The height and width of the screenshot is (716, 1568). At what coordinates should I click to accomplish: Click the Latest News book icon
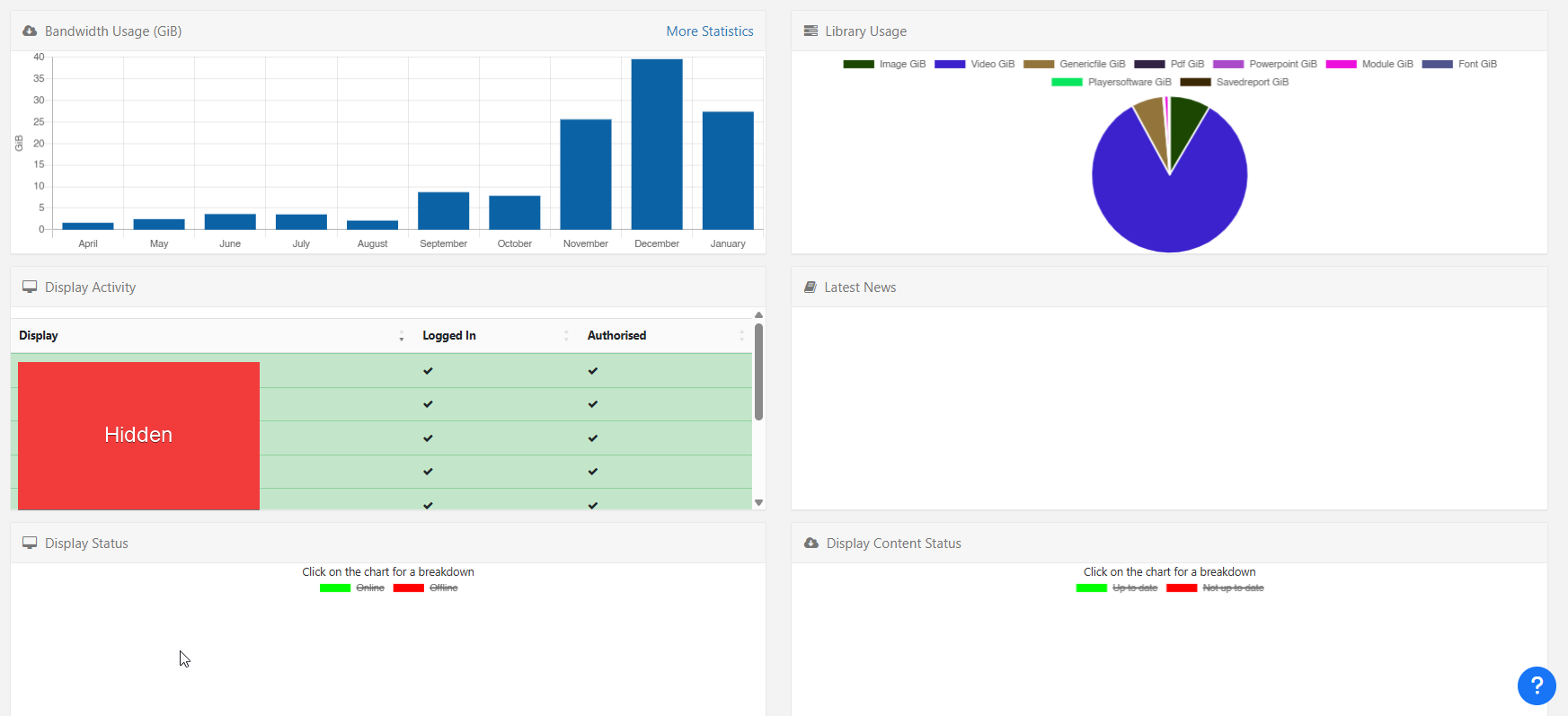811,287
